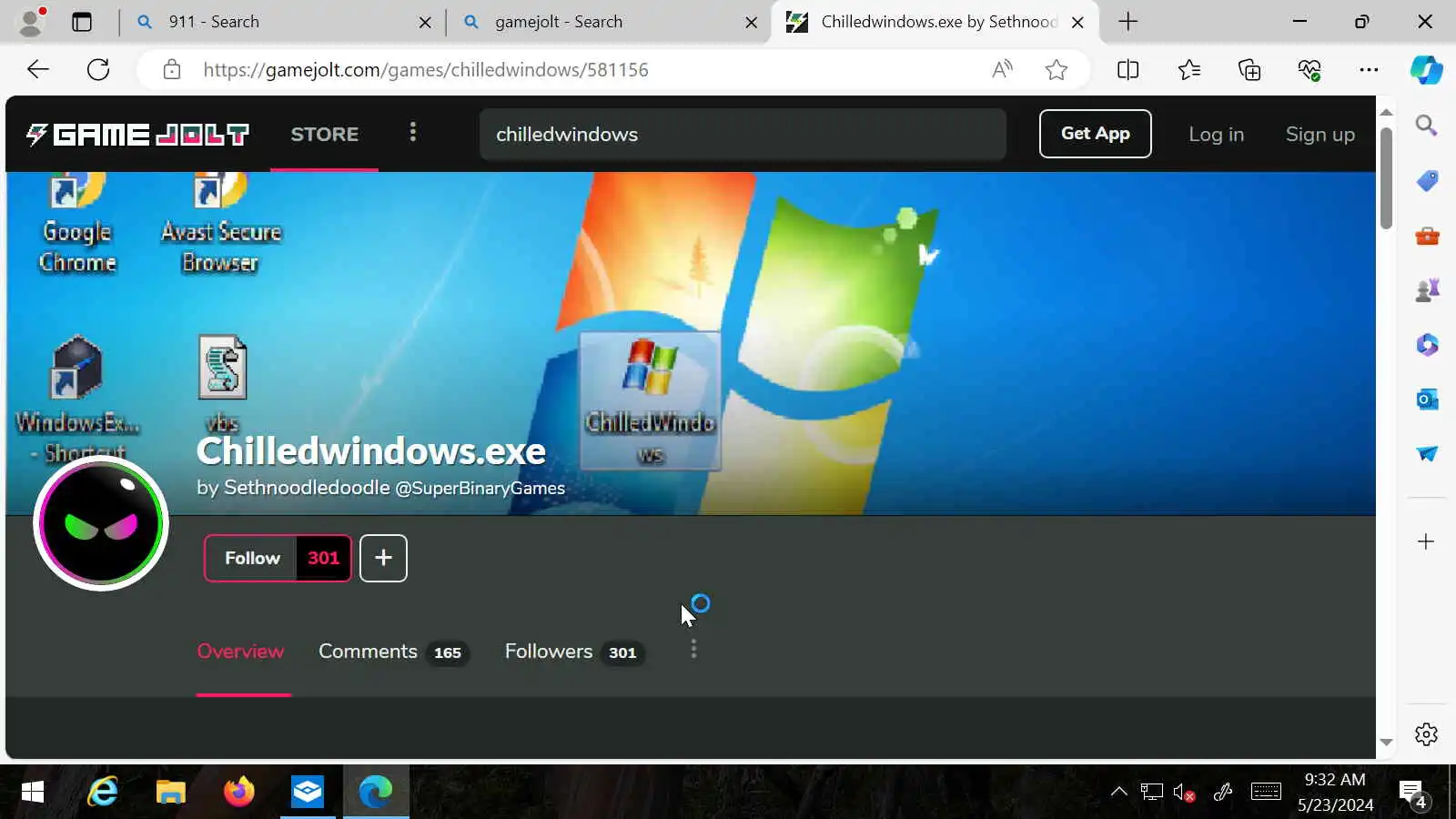Open the touch keyboard from the tray
Image resolution: width=1456 pixels, height=819 pixels.
point(1266,792)
